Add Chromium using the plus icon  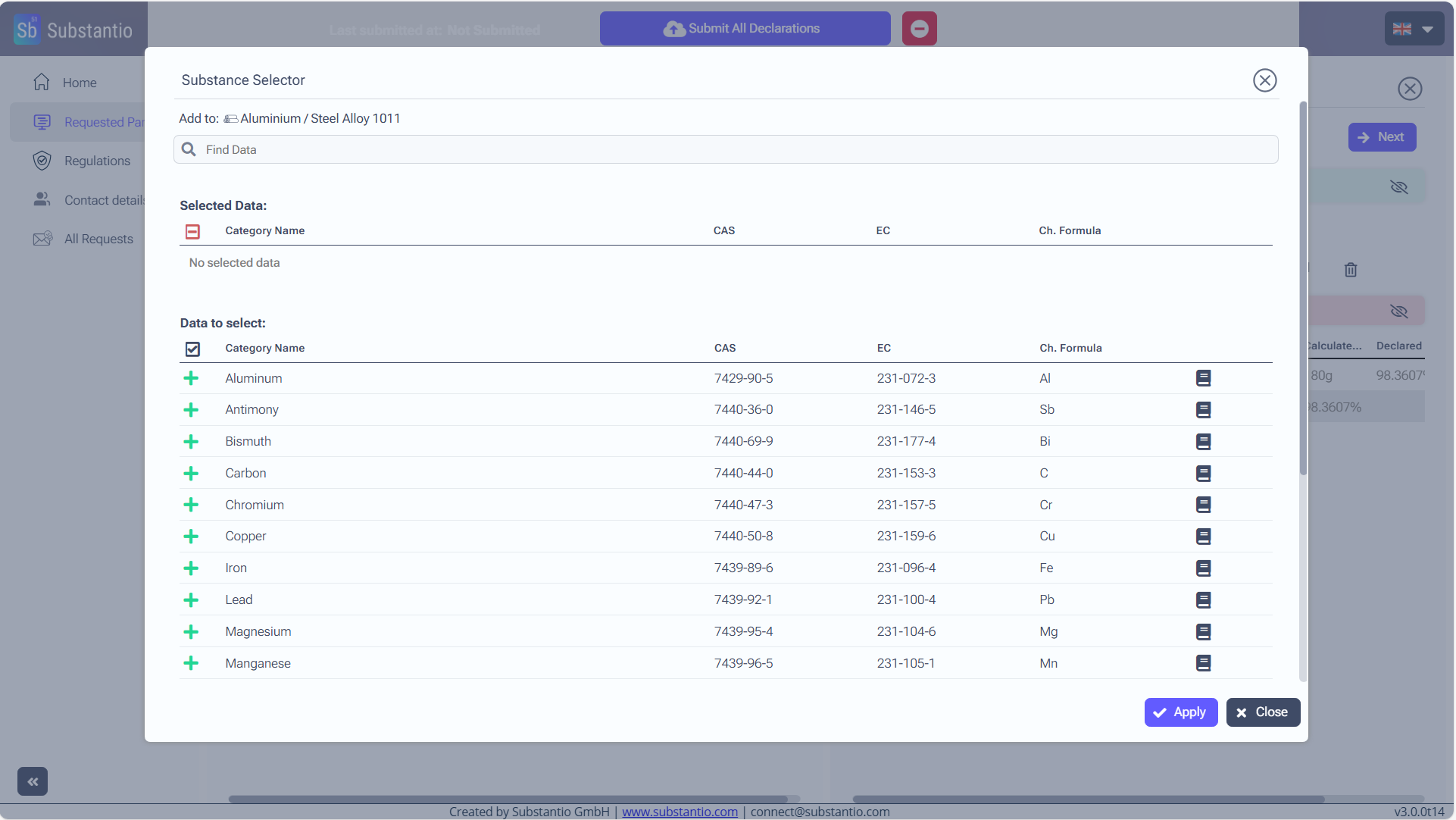coord(191,505)
